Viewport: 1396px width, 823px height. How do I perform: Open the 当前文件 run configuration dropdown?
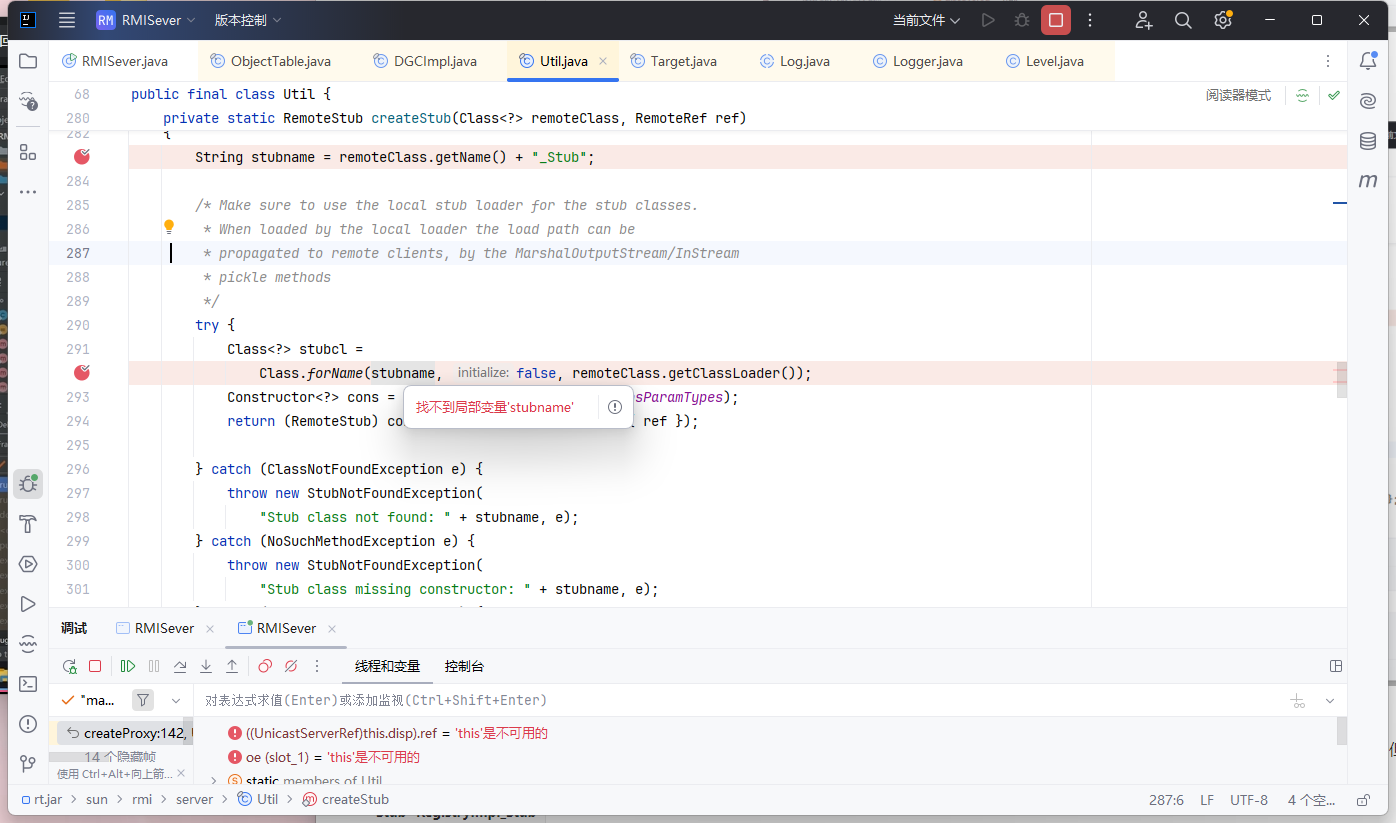[x=926, y=20]
